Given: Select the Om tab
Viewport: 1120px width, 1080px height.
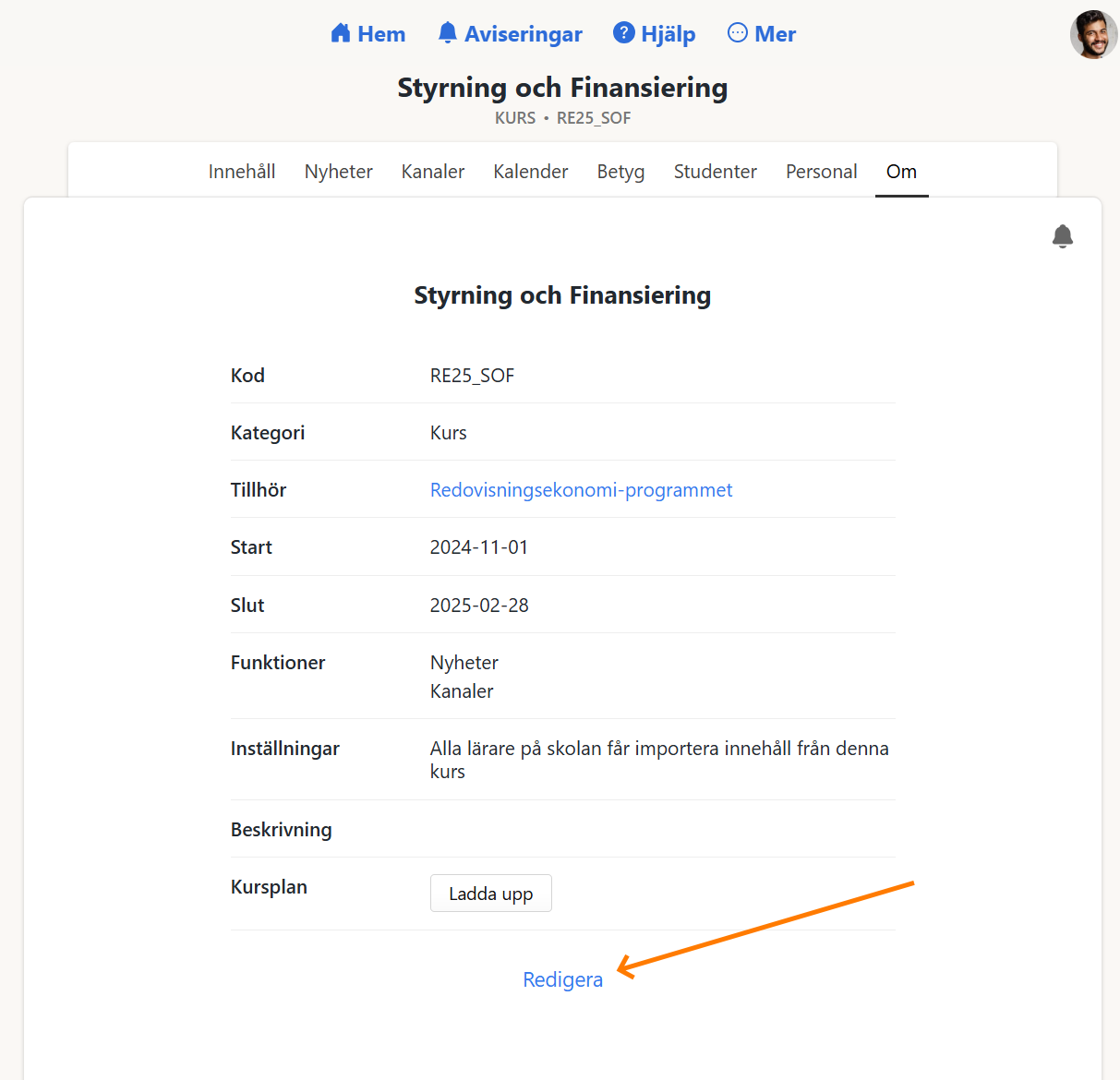Looking at the screenshot, I should pos(901,172).
